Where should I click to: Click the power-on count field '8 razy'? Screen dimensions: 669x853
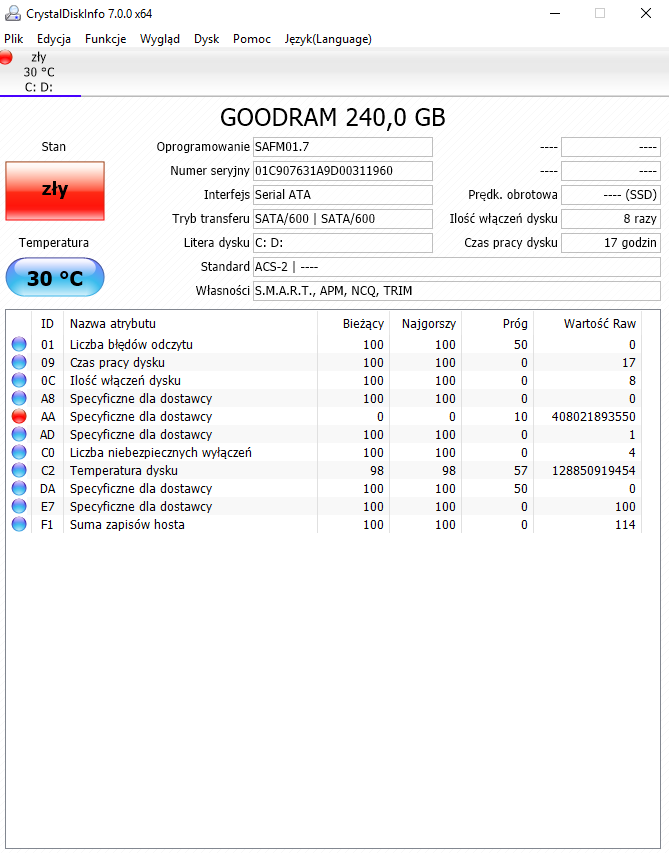(x=611, y=219)
